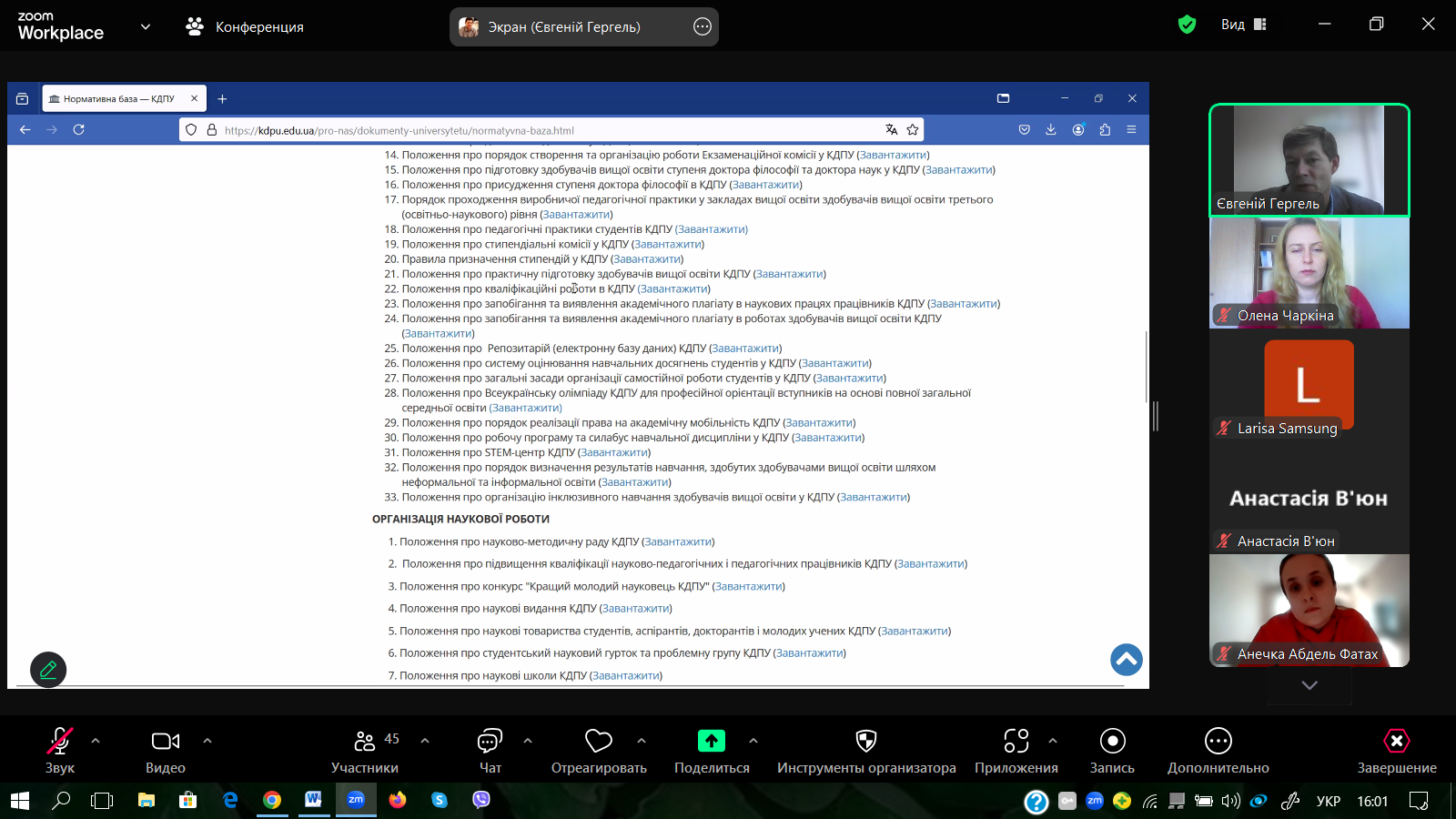Open the Windows Start menu
Viewport: 1456px width, 819px height.
(20, 801)
